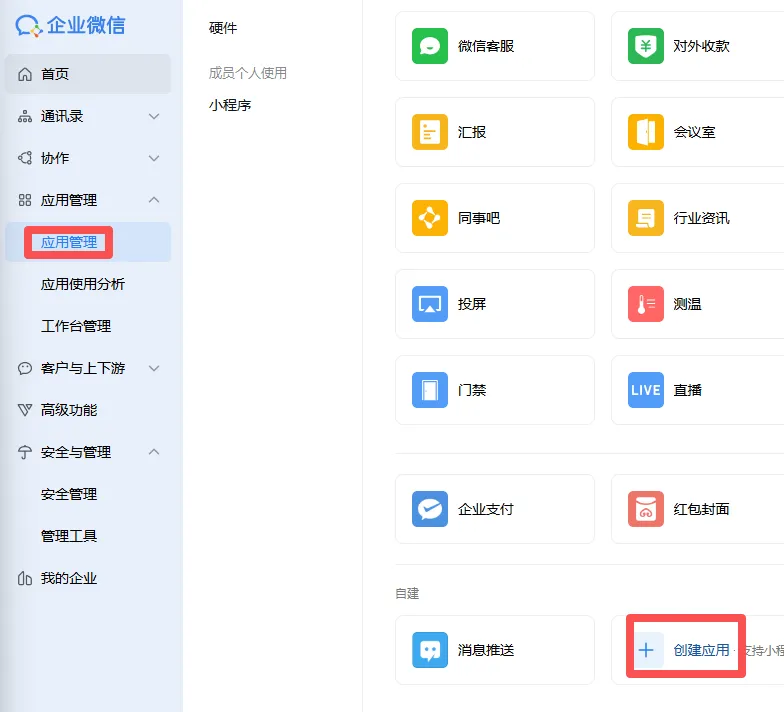Click the 门禁 label
784x712 pixels.
[x=472, y=390]
